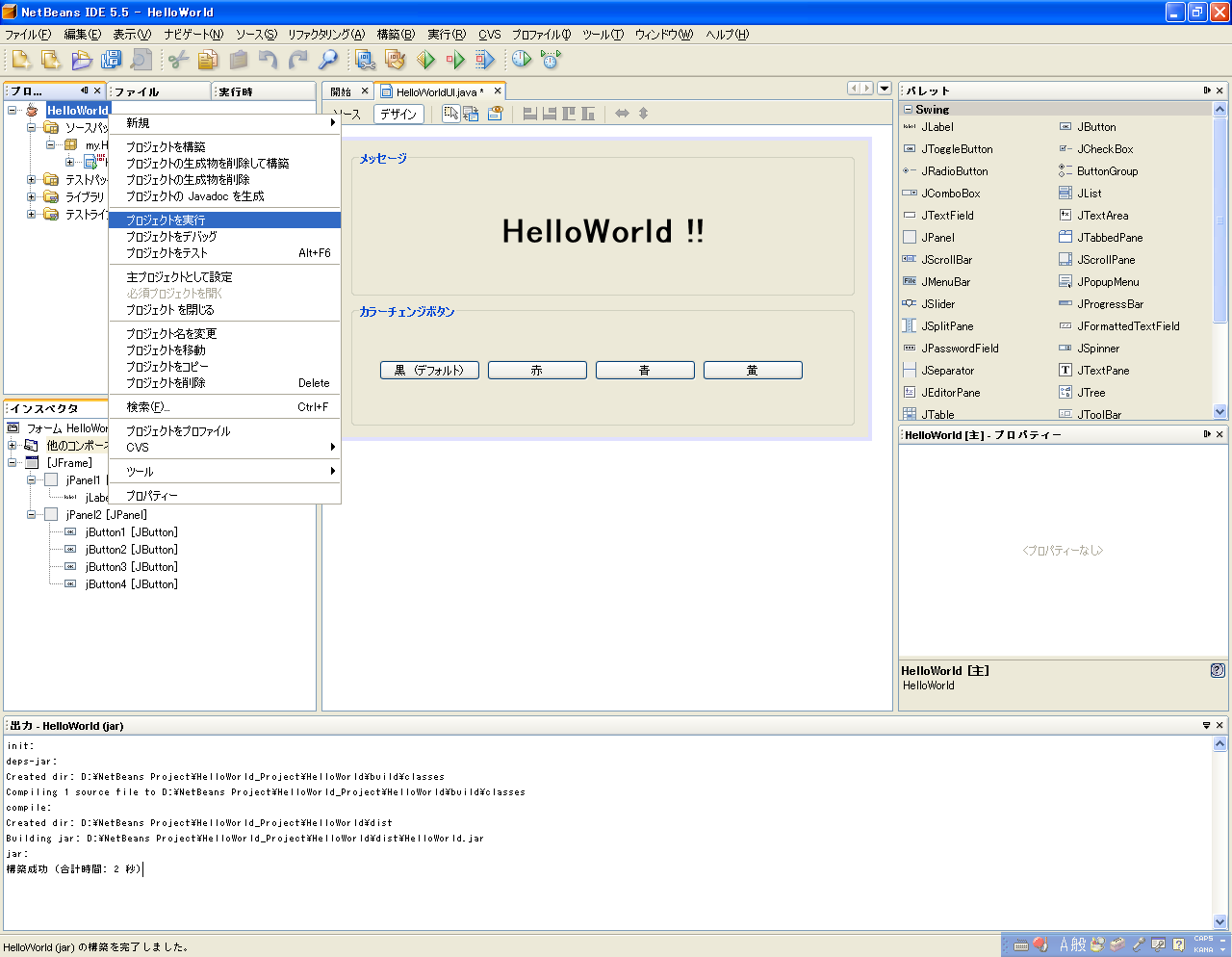Screen dimensions: 1232x957
Task: Click the Debug Main Project icon
Action: 455,60
